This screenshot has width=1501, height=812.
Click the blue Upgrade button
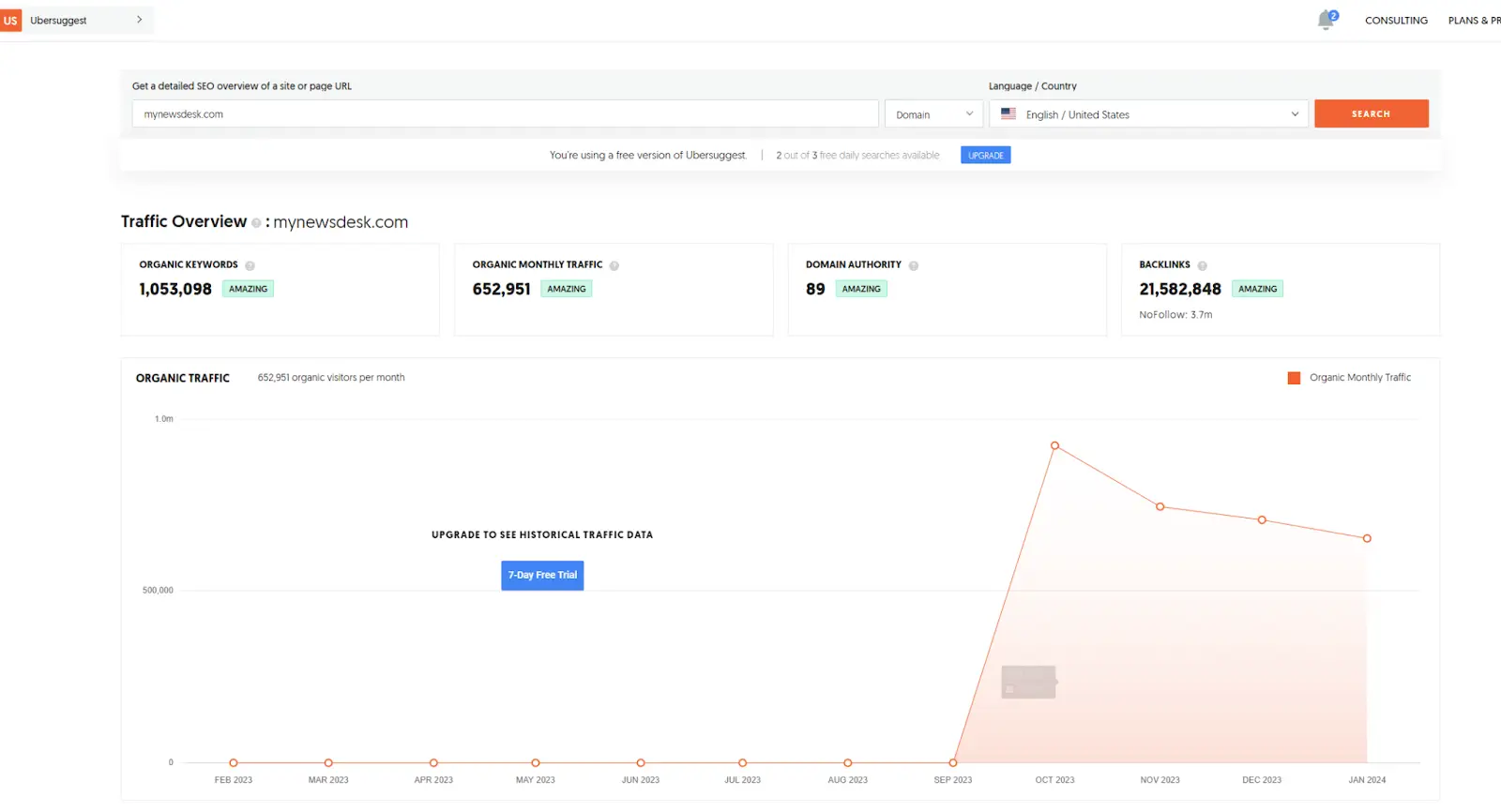point(986,156)
